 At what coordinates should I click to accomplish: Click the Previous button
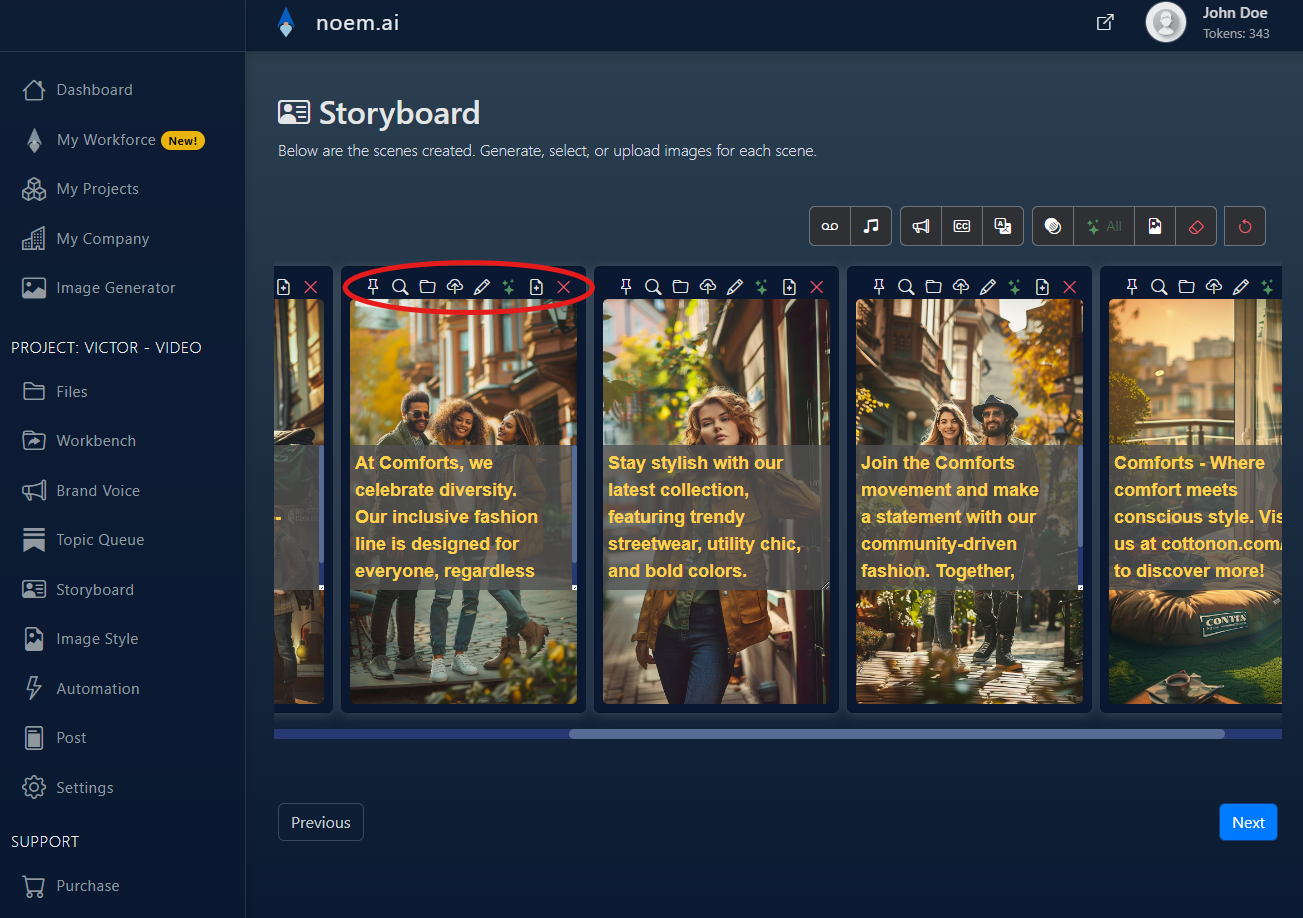pos(320,822)
